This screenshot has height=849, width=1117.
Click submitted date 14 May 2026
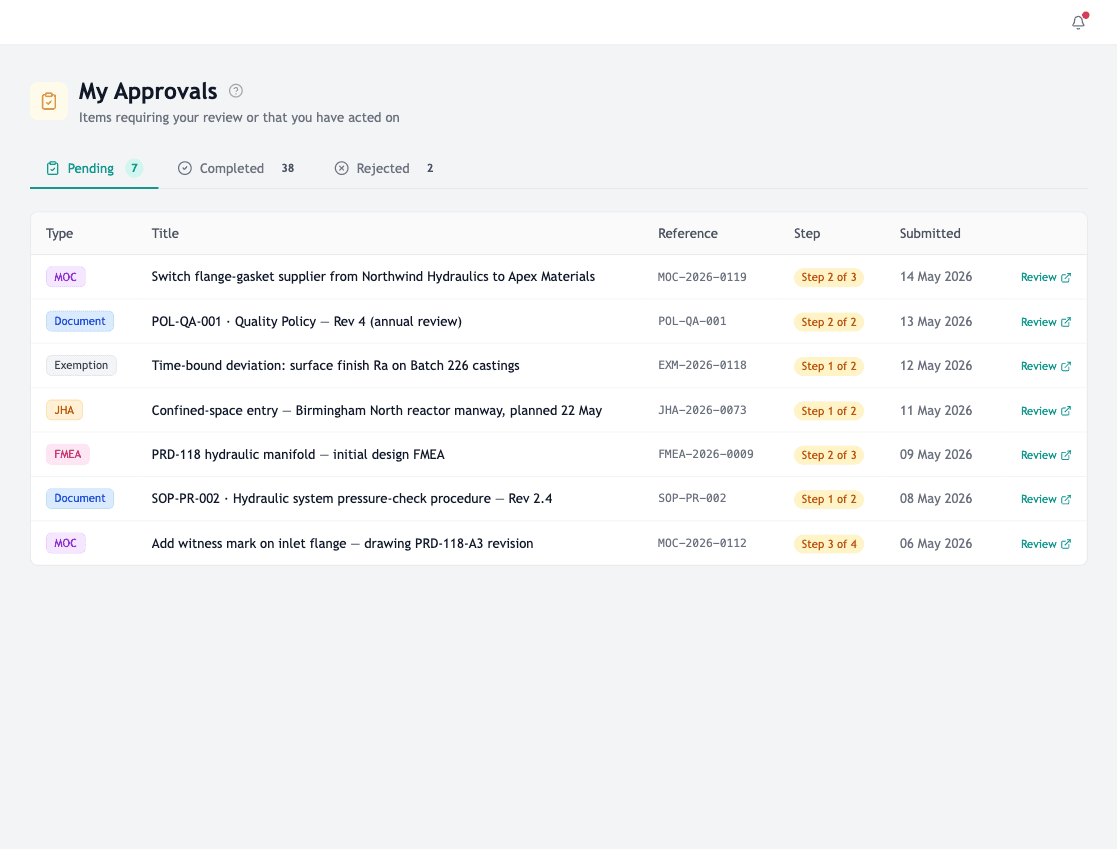click(935, 276)
